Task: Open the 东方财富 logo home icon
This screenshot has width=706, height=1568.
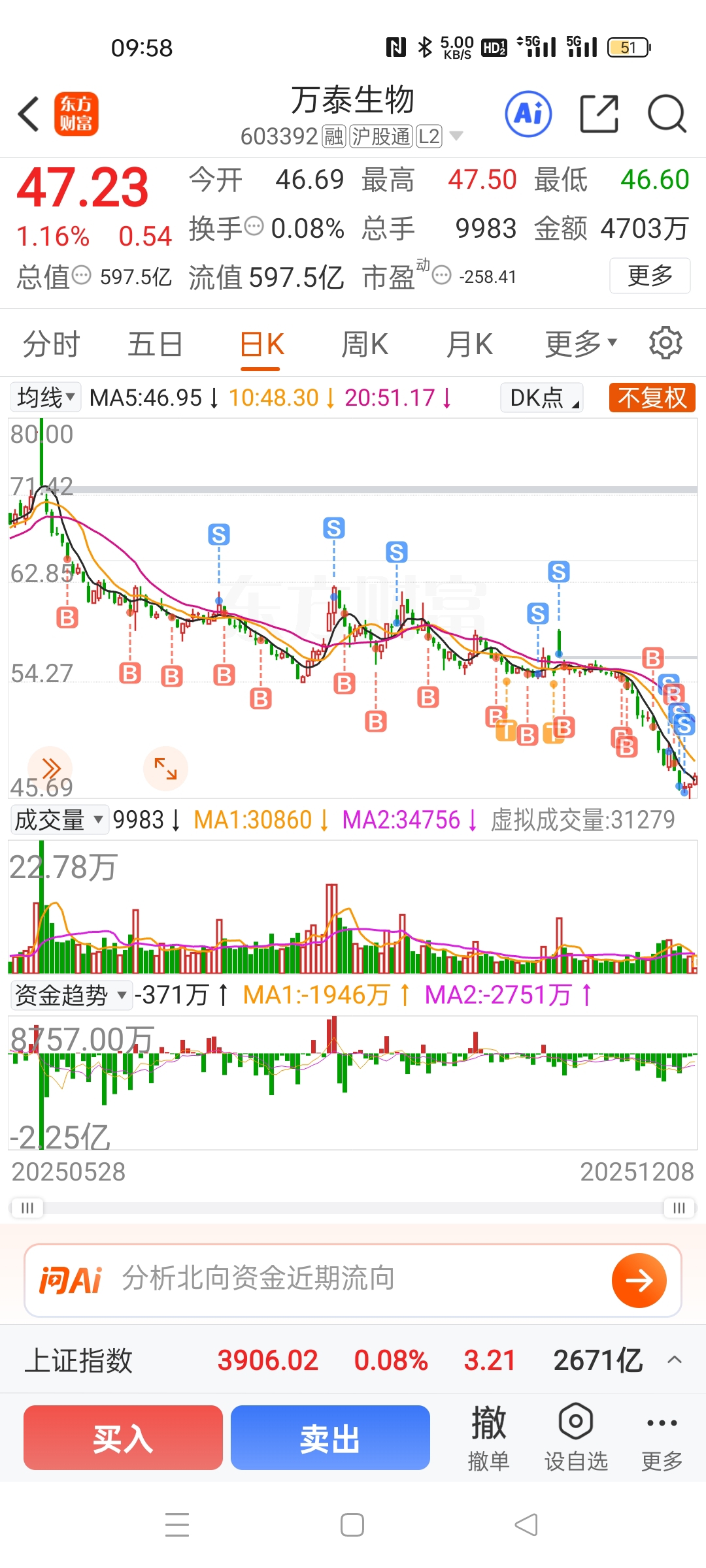Action: 76,114
